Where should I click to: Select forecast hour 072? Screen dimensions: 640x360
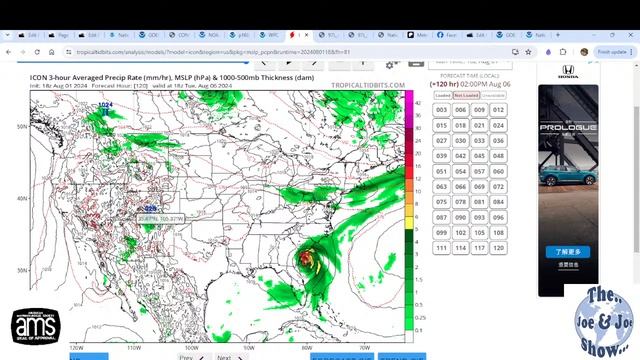click(x=498, y=187)
